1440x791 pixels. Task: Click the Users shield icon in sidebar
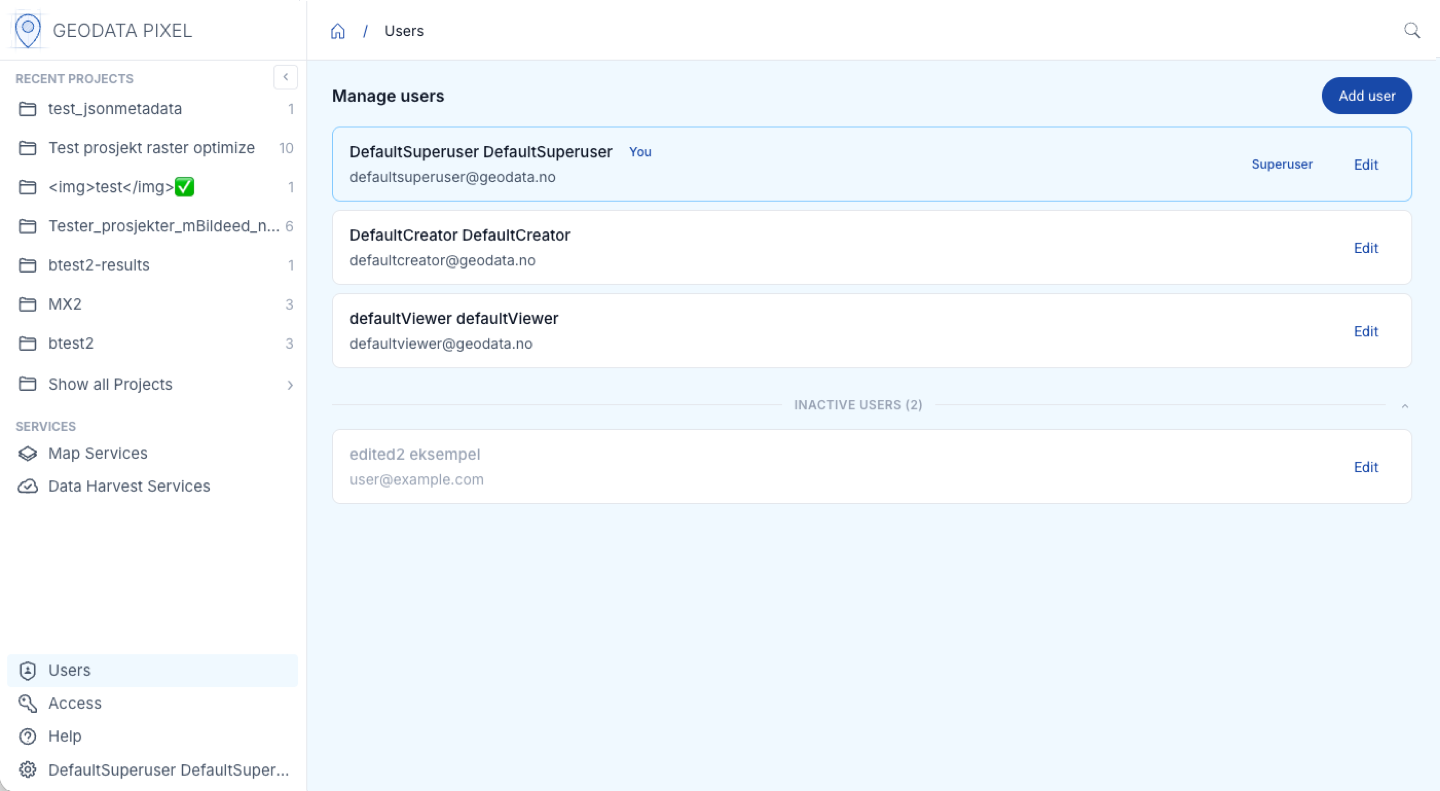[x=28, y=671]
